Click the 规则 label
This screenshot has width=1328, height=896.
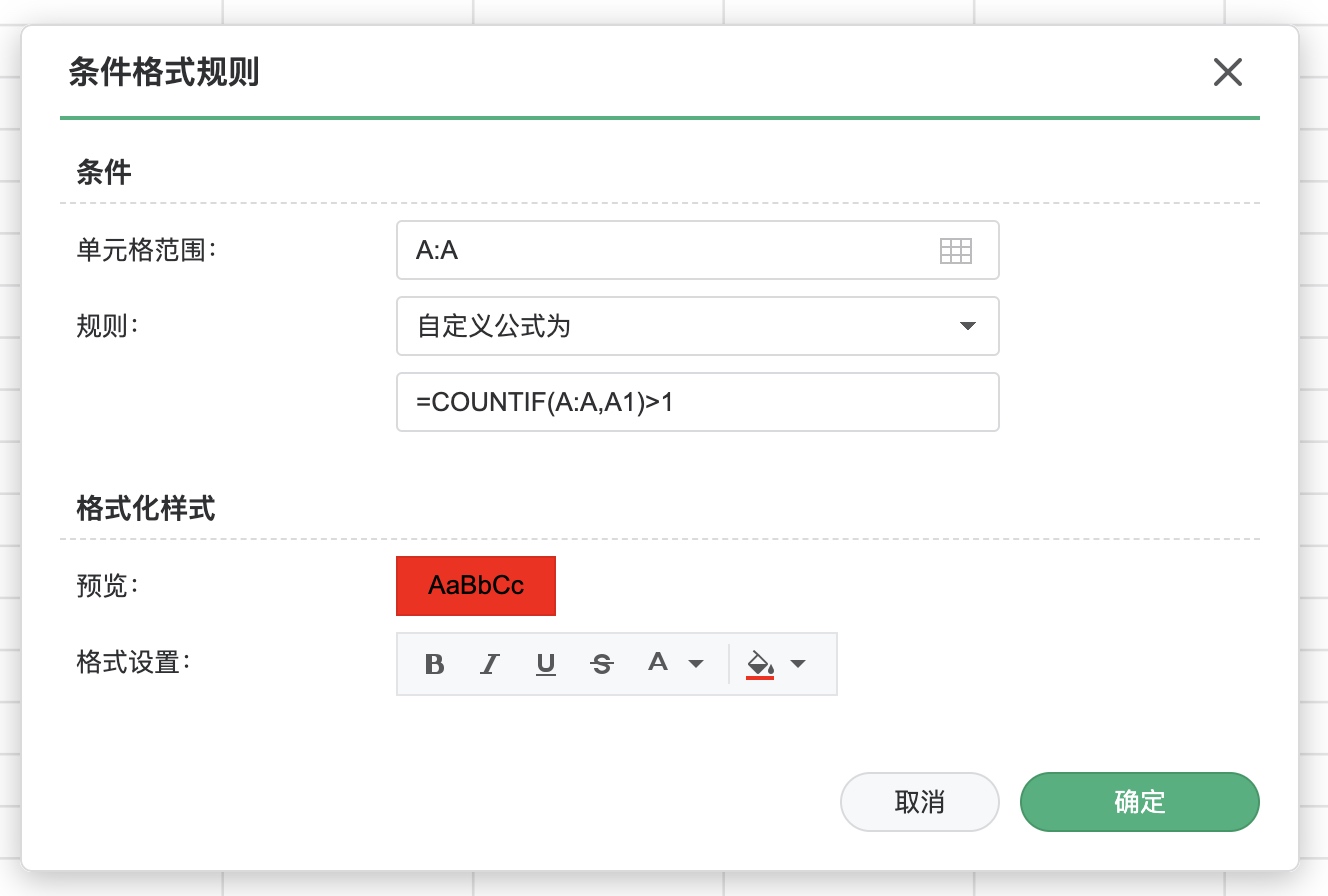(x=105, y=326)
